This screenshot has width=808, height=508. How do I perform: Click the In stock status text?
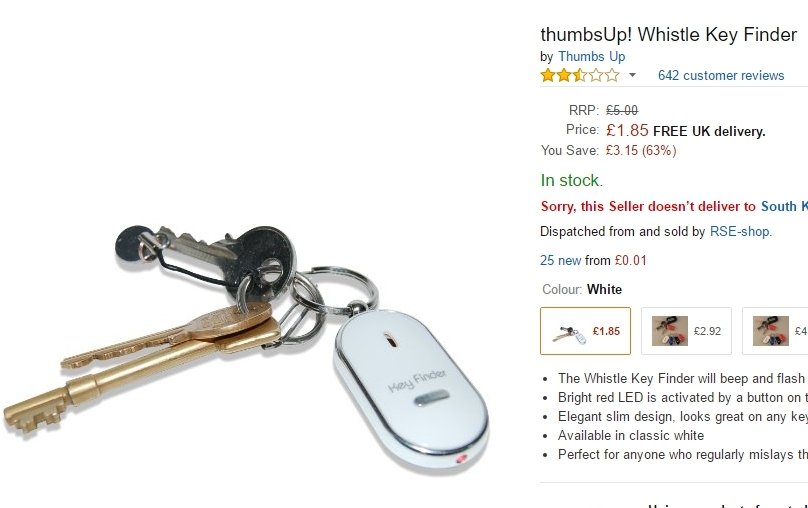571,180
